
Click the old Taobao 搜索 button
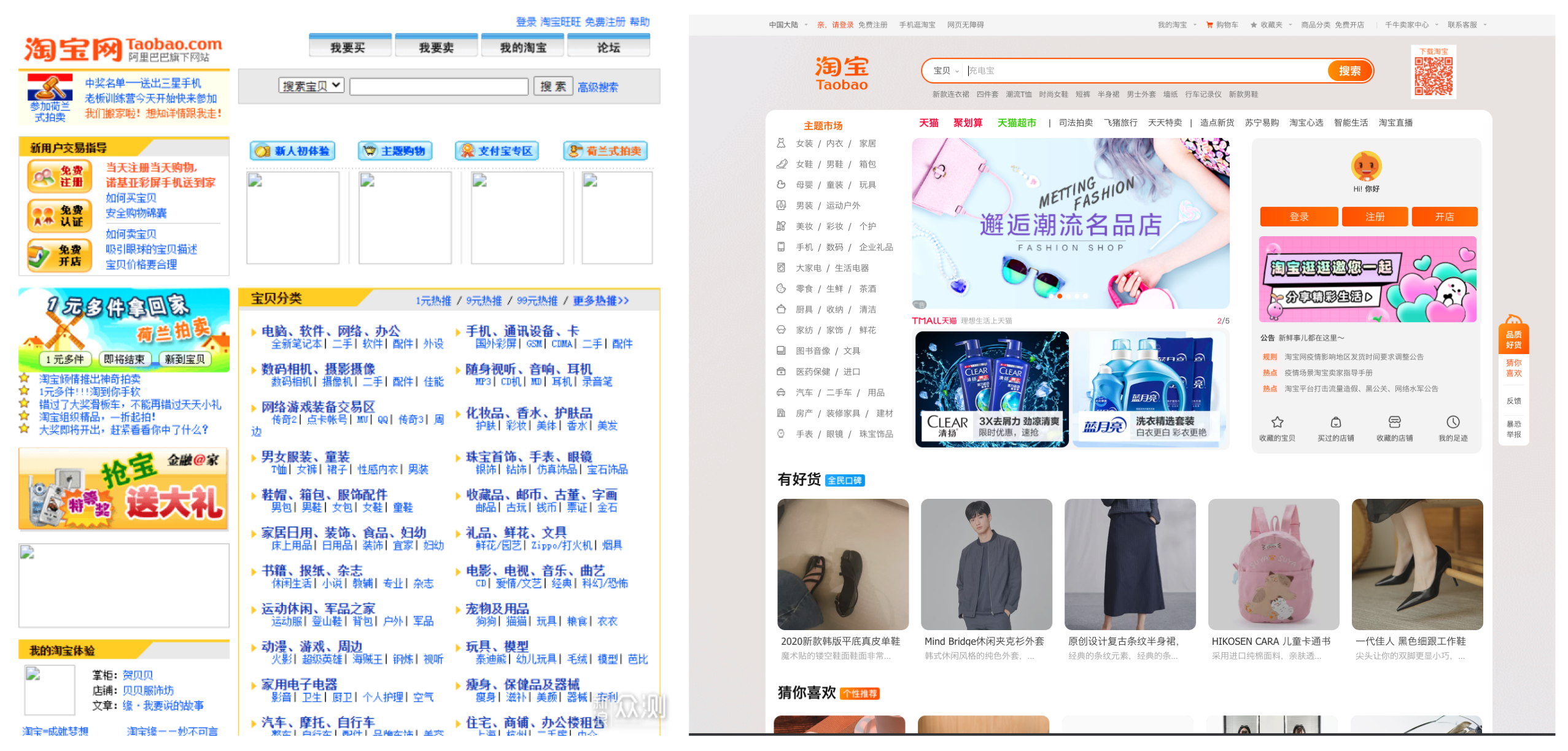(553, 87)
